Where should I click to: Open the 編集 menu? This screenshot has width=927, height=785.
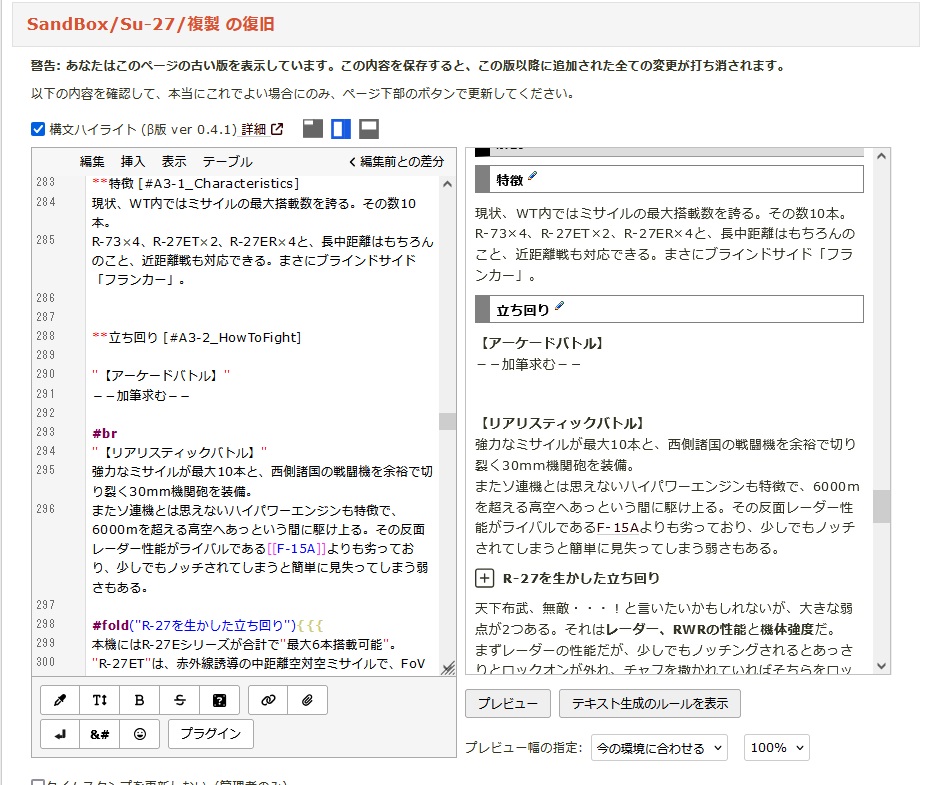point(92,161)
